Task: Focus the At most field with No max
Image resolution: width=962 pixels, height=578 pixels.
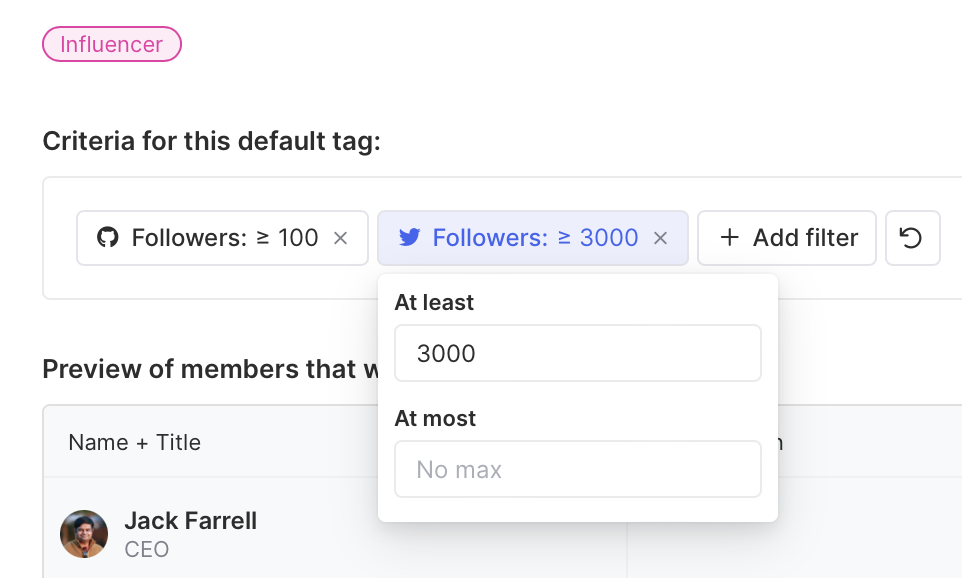Action: click(578, 469)
